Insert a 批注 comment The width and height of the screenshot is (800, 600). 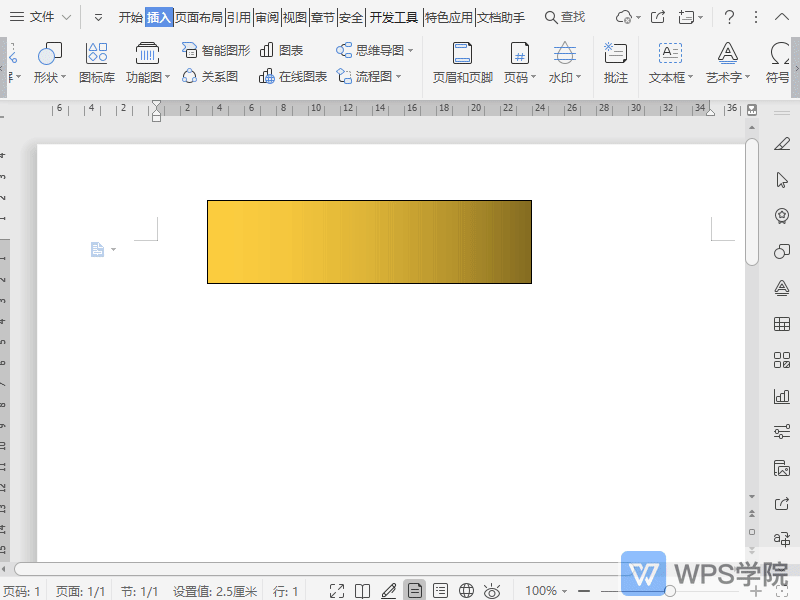tap(616, 62)
